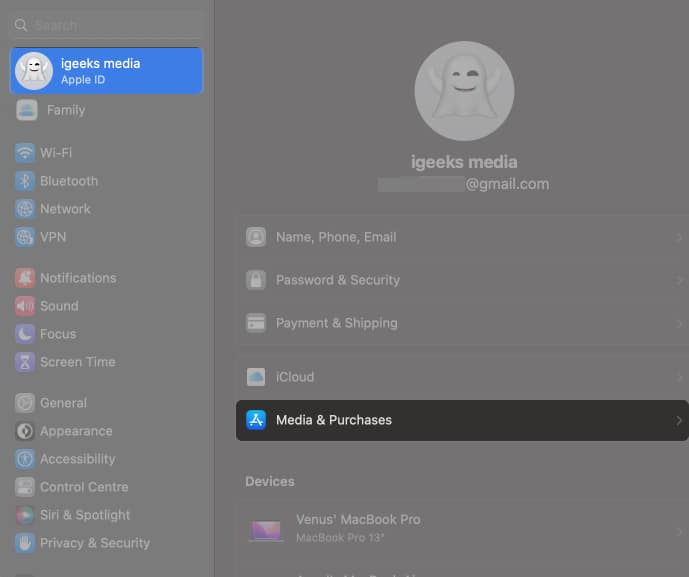Click the Password & Security lock icon
The height and width of the screenshot is (577, 689).
pyautogui.click(x=256, y=280)
